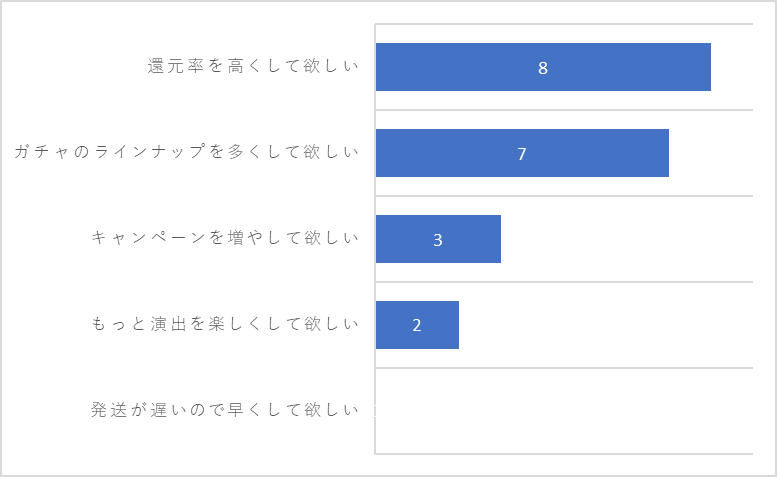Image resolution: width=777 pixels, height=477 pixels.
Task: Click the キャンペーンを増やして欲しい category label
Action: click(x=225, y=238)
